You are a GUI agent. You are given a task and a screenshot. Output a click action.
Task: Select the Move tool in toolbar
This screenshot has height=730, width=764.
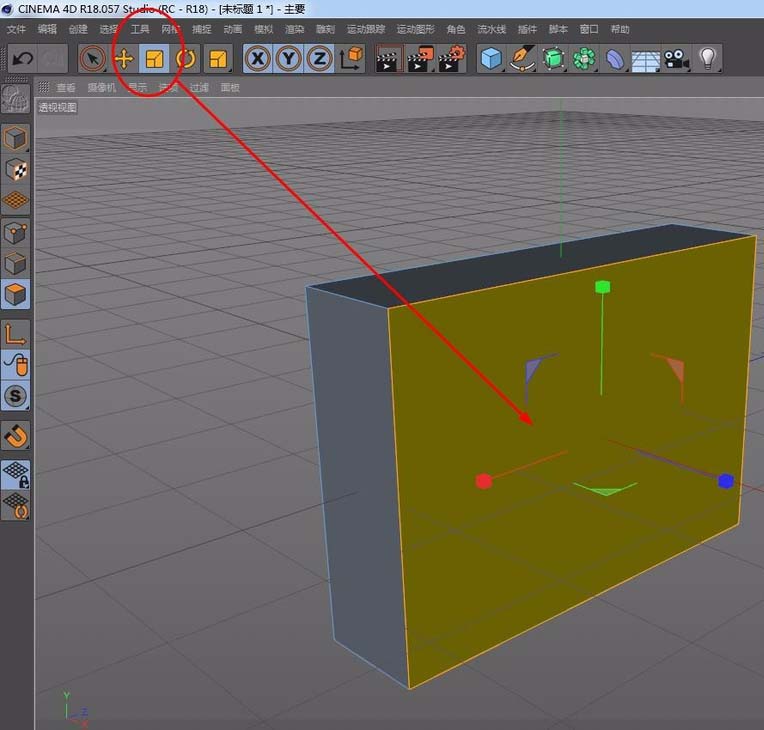124,59
